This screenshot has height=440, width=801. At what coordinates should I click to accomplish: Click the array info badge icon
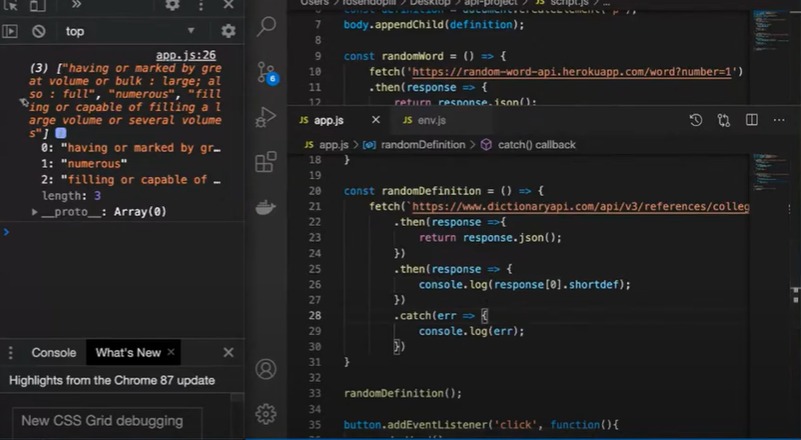[x=61, y=133]
